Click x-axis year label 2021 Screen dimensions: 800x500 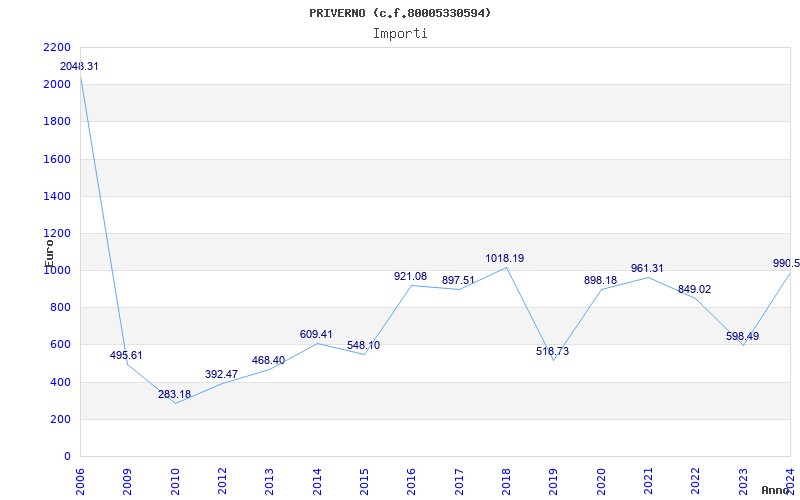click(x=648, y=482)
